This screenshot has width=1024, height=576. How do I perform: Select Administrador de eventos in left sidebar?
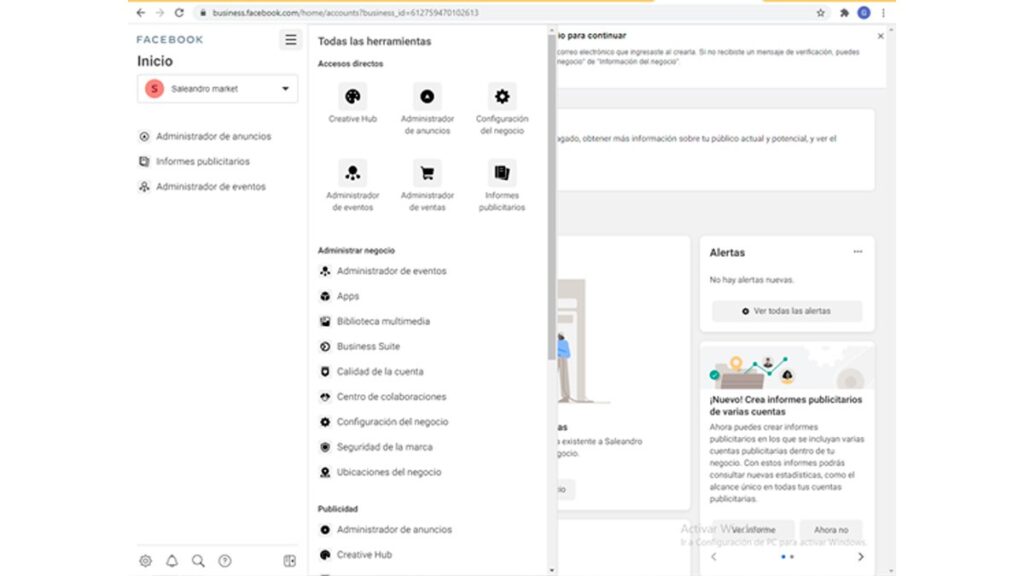click(202, 187)
